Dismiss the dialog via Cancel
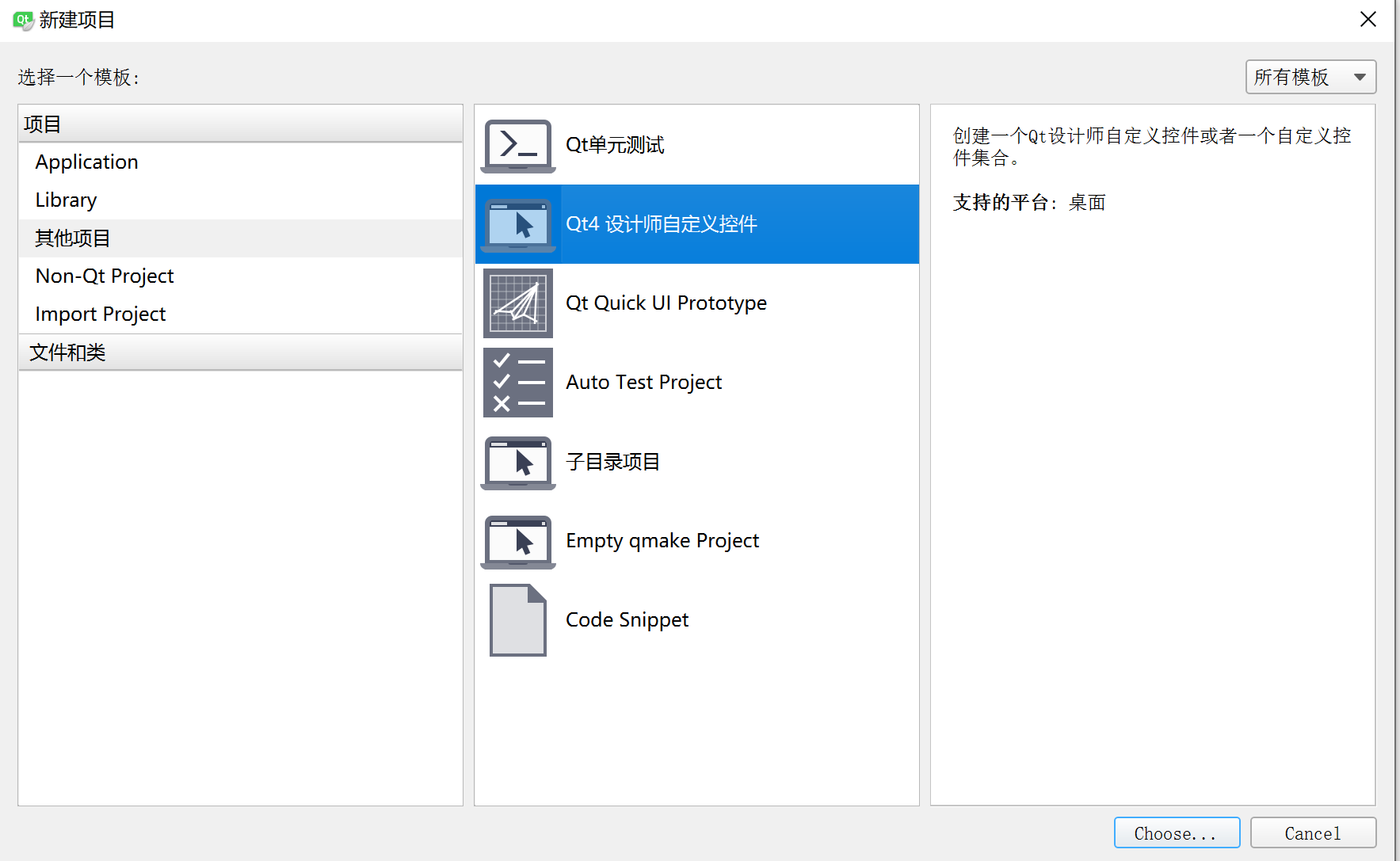The height and width of the screenshot is (861, 1400). 1313,832
